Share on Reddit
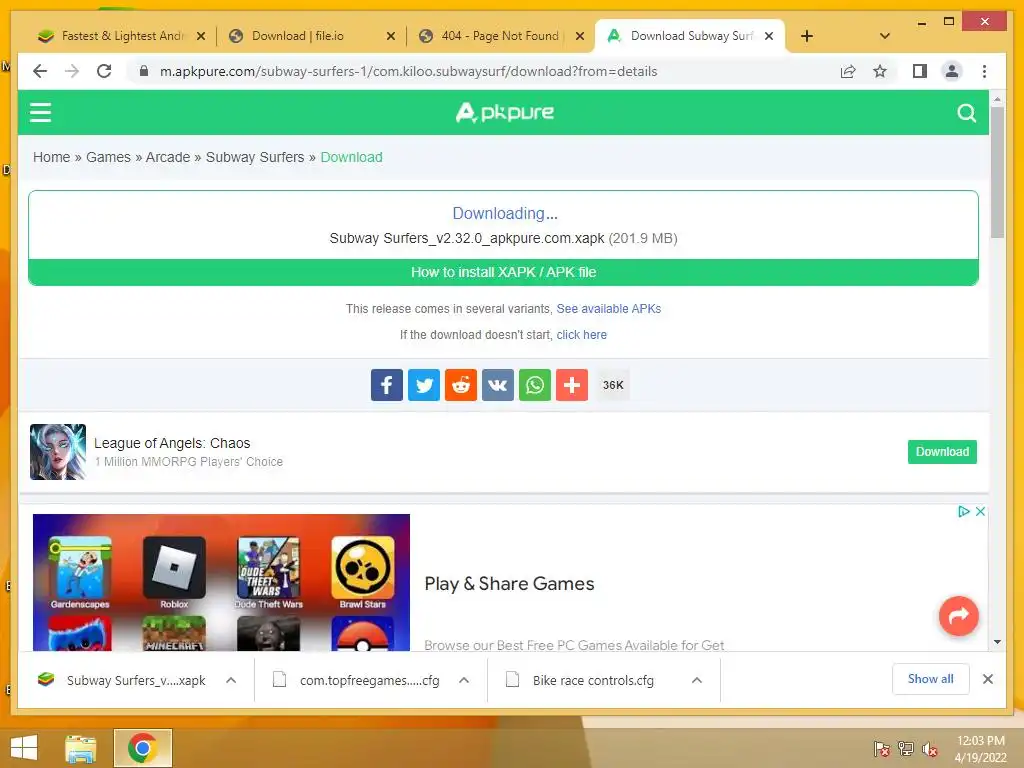Viewport: 1024px width, 768px height. [x=461, y=385]
